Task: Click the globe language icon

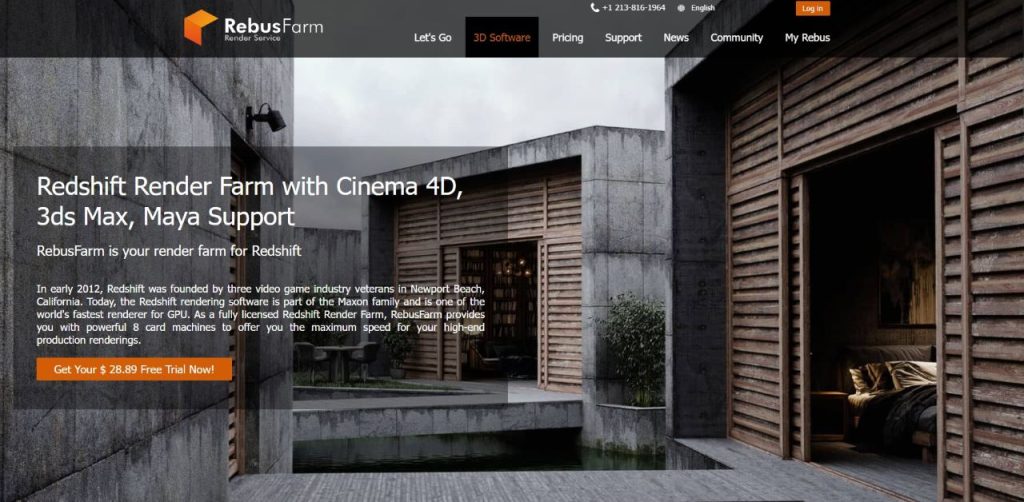Action: [x=681, y=8]
